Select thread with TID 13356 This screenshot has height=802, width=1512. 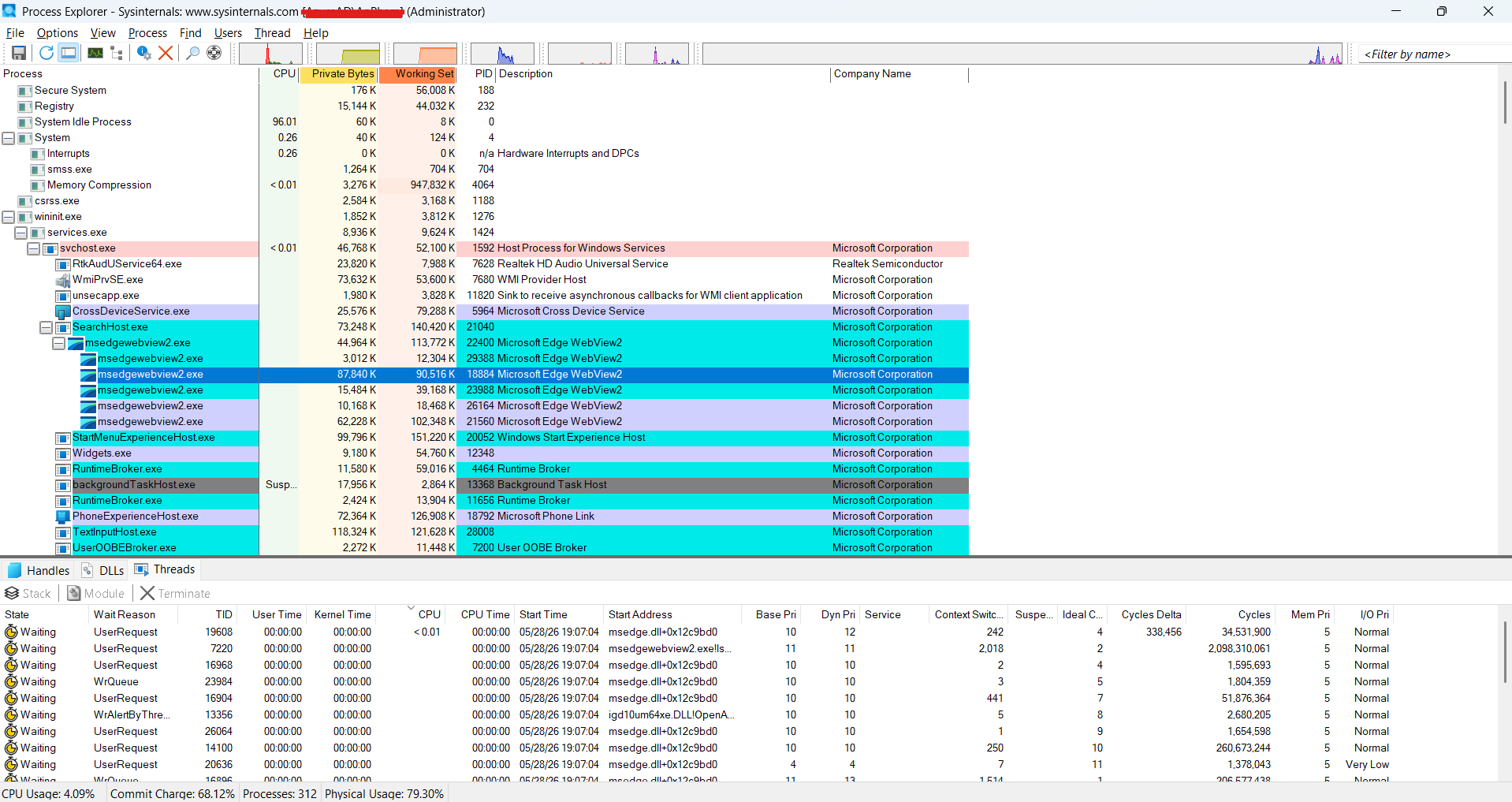tap(697, 714)
